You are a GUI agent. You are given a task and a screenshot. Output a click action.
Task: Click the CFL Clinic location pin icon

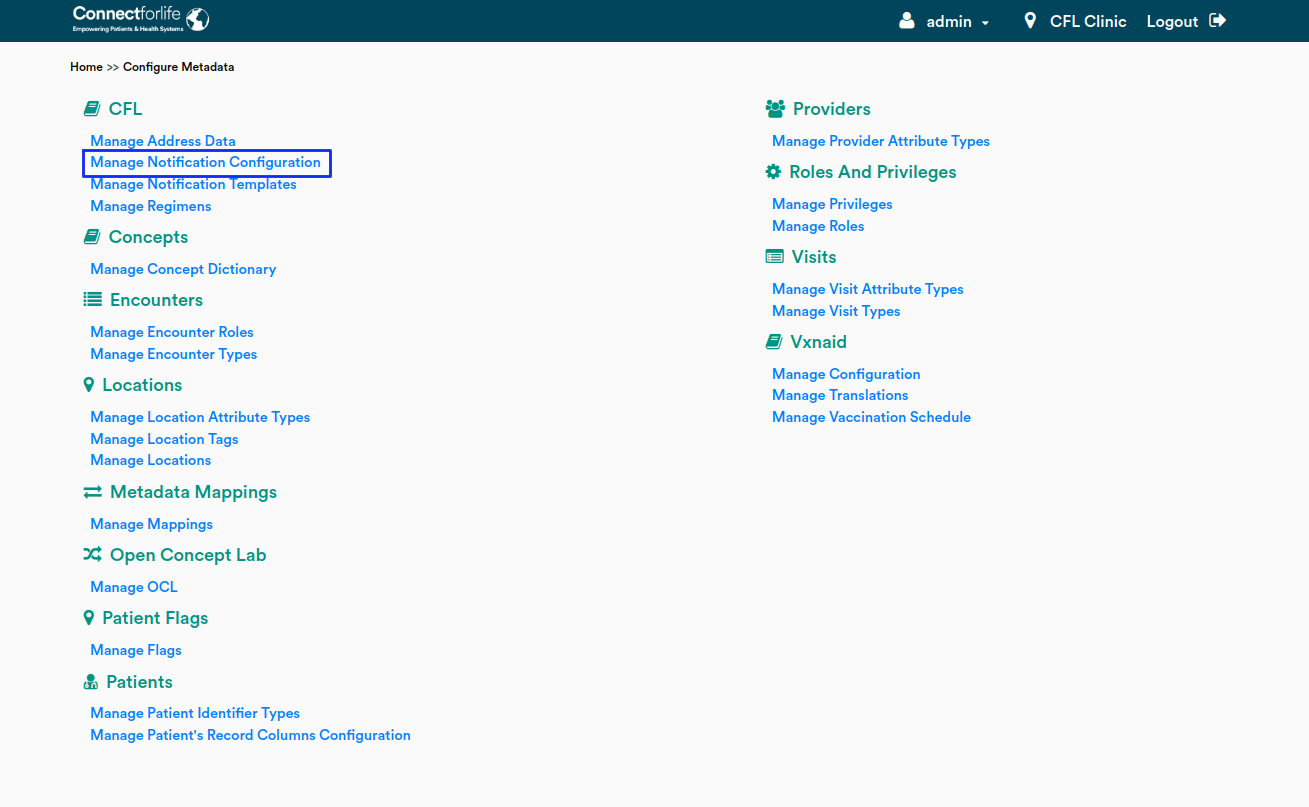(1030, 21)
